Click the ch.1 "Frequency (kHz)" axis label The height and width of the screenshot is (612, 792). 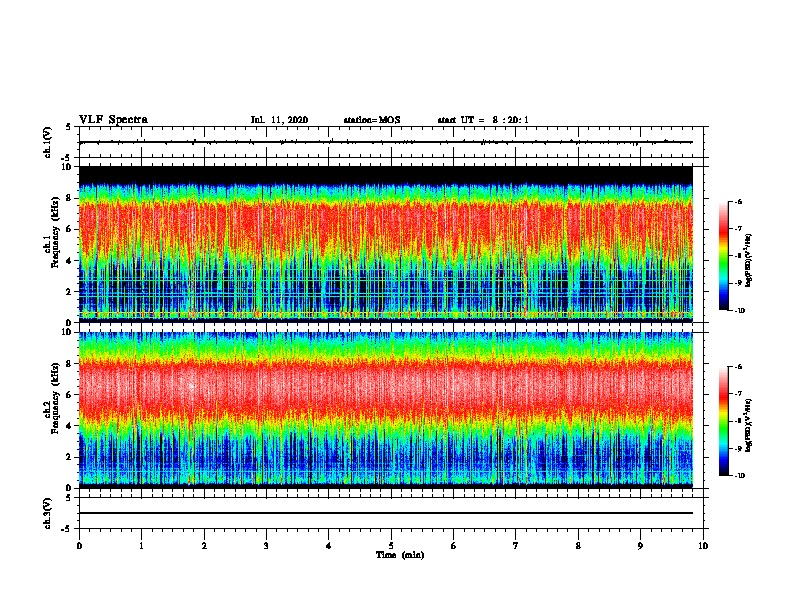coord(56,233)
